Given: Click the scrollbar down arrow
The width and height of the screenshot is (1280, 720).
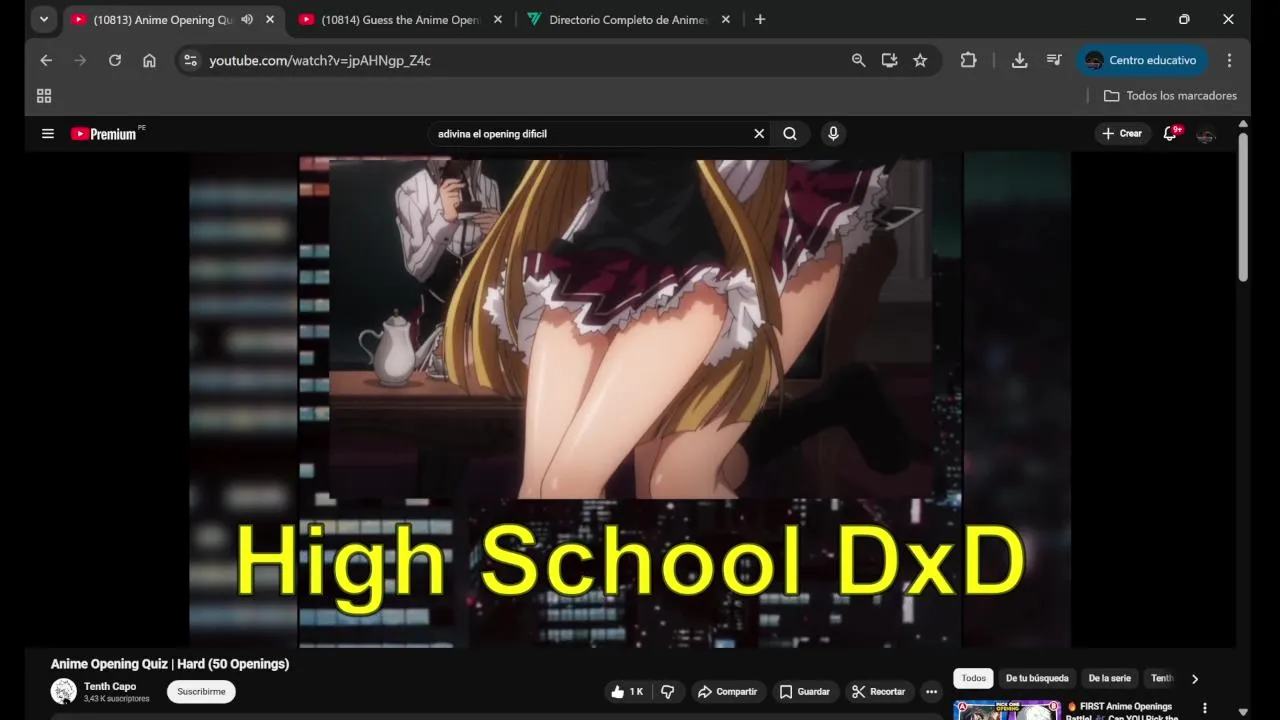Looking at the screenshot, I should pyautogui.click(x=1243, y=712).
